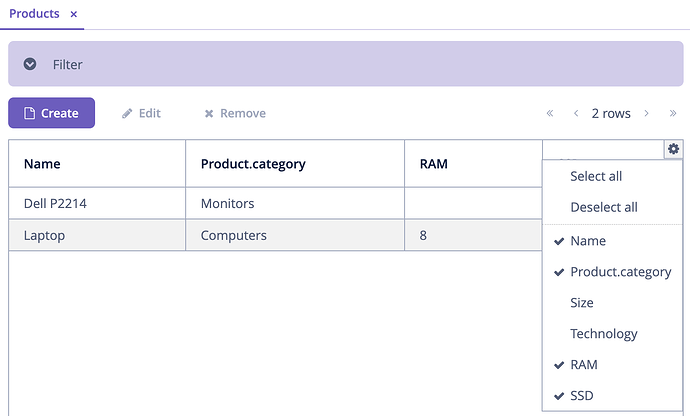Go to the next page arrow

[646, 113]
